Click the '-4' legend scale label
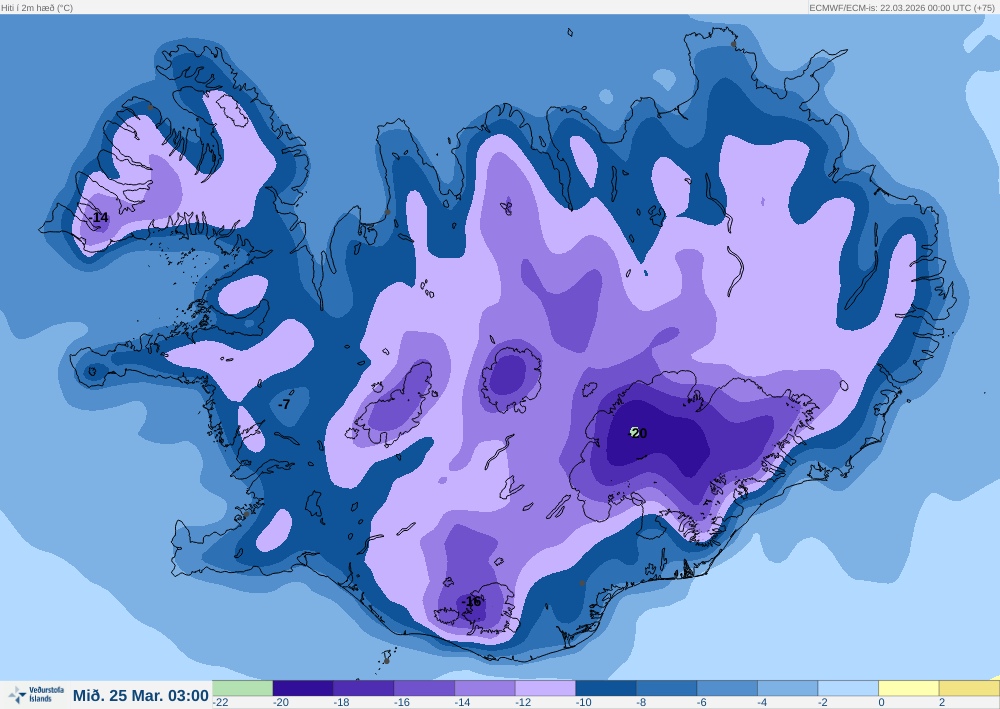 pos(763,702)
